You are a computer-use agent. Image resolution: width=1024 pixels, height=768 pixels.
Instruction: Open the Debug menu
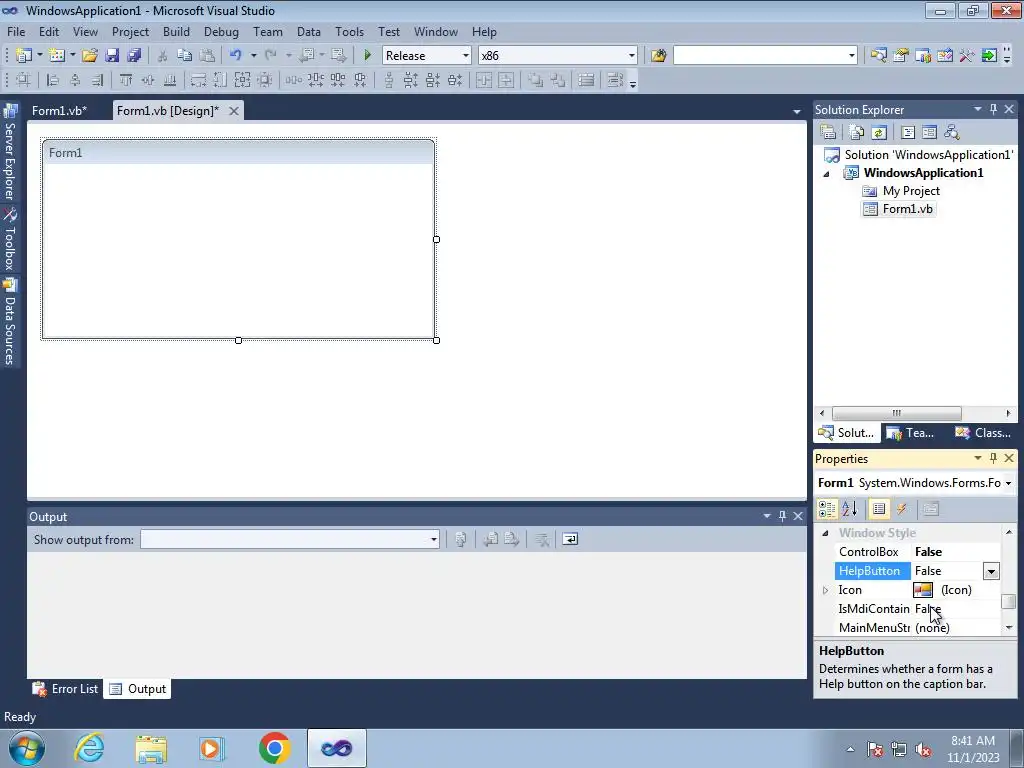click(221, 31)
